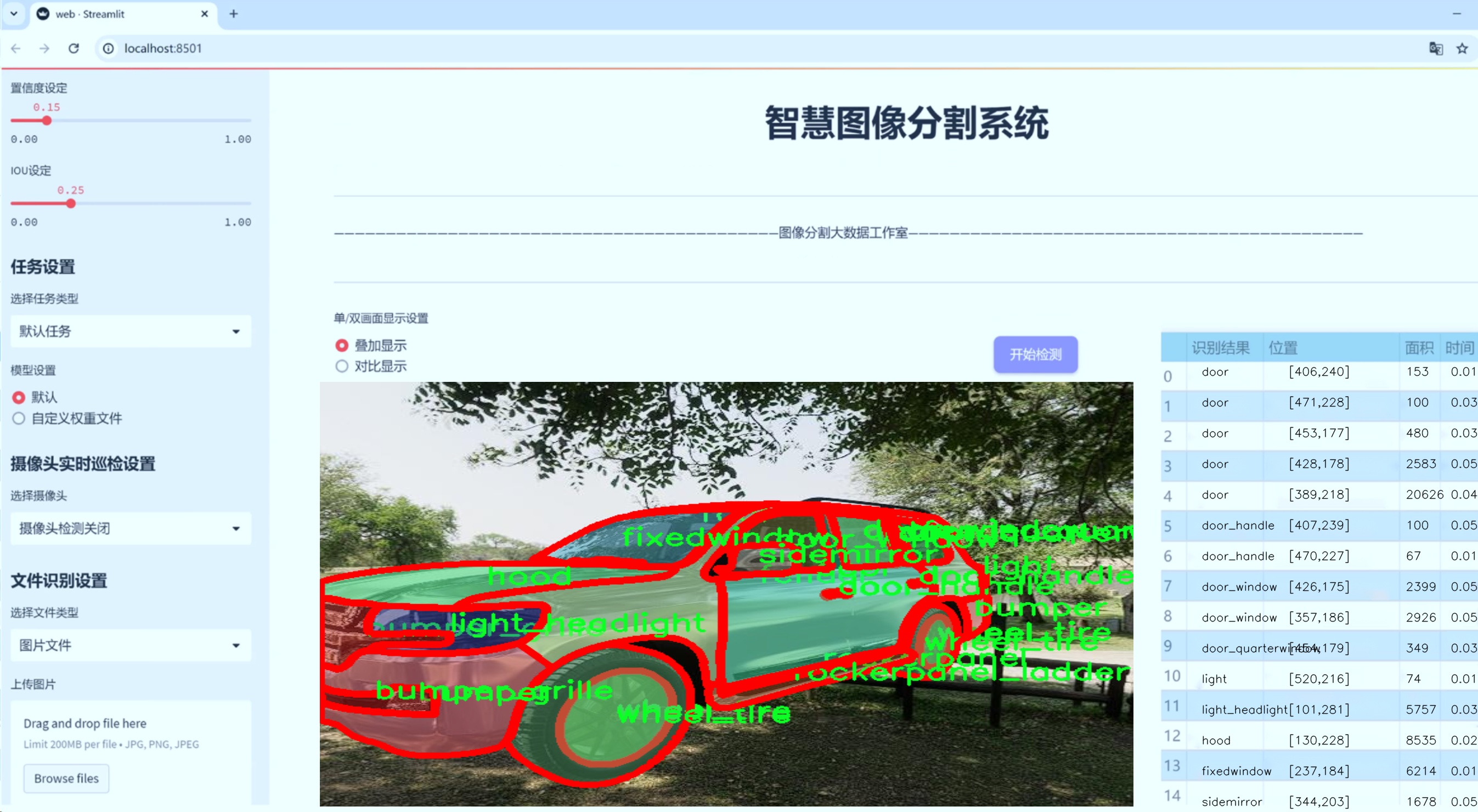Viewport: 1478px width, 812px height.
Task: Click the browser forward arrow
Action: point(44,48)
